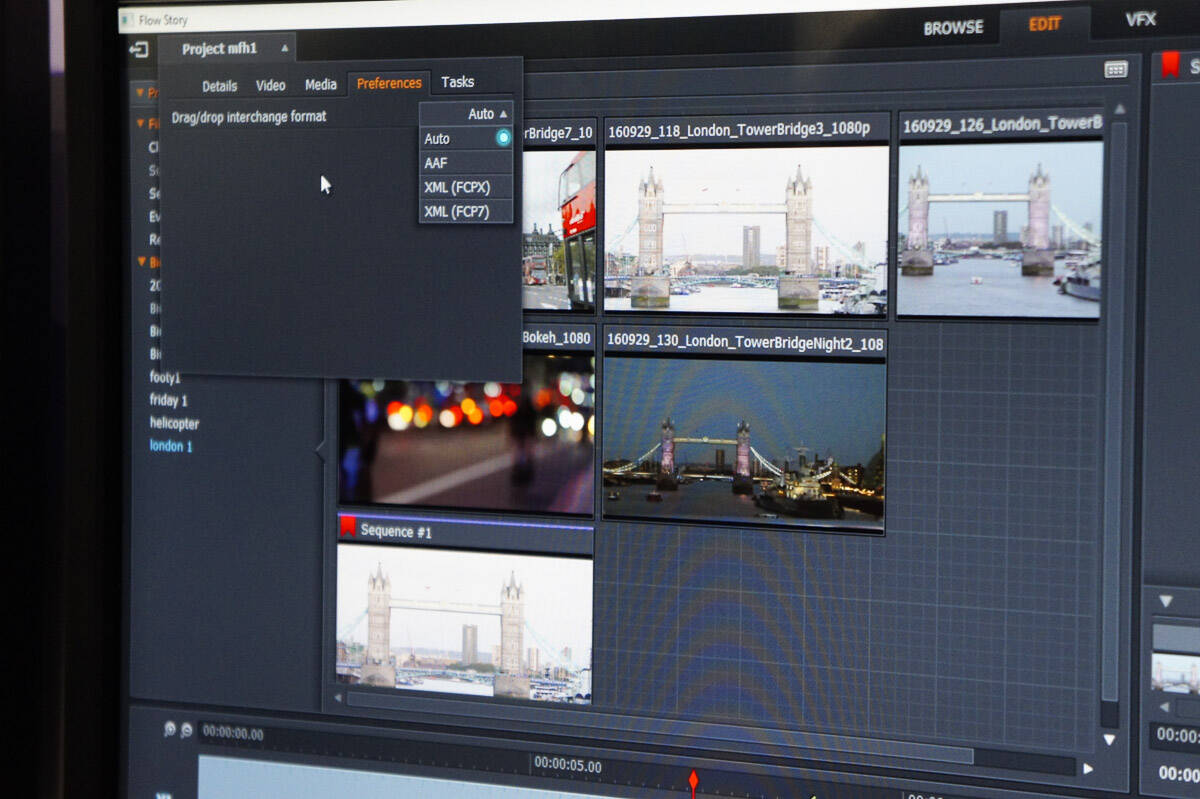This screenshot has width=1200, height=799.
Task: Select the Sequence #1 thumbnail
Action: [465, 621]
